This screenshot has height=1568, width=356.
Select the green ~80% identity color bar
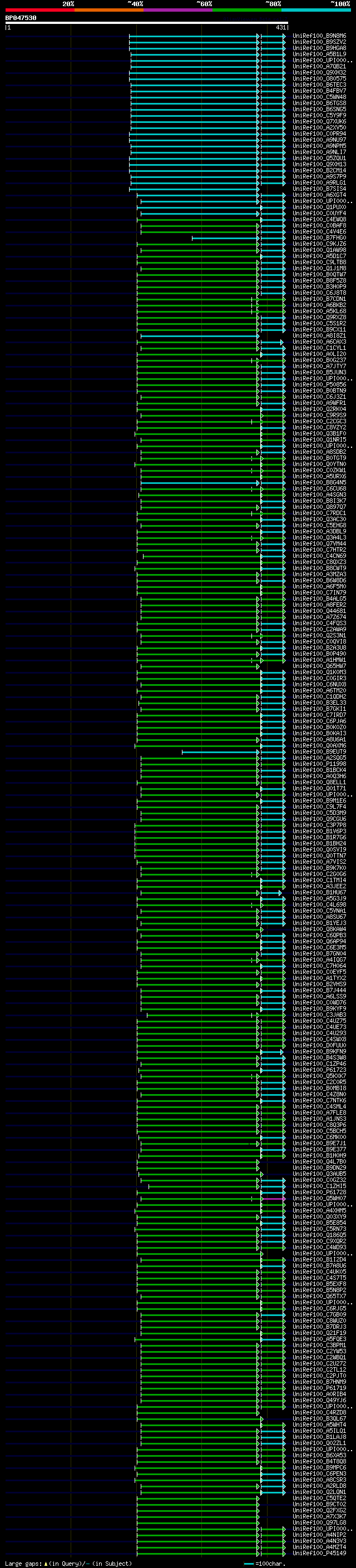pos(247,11)
